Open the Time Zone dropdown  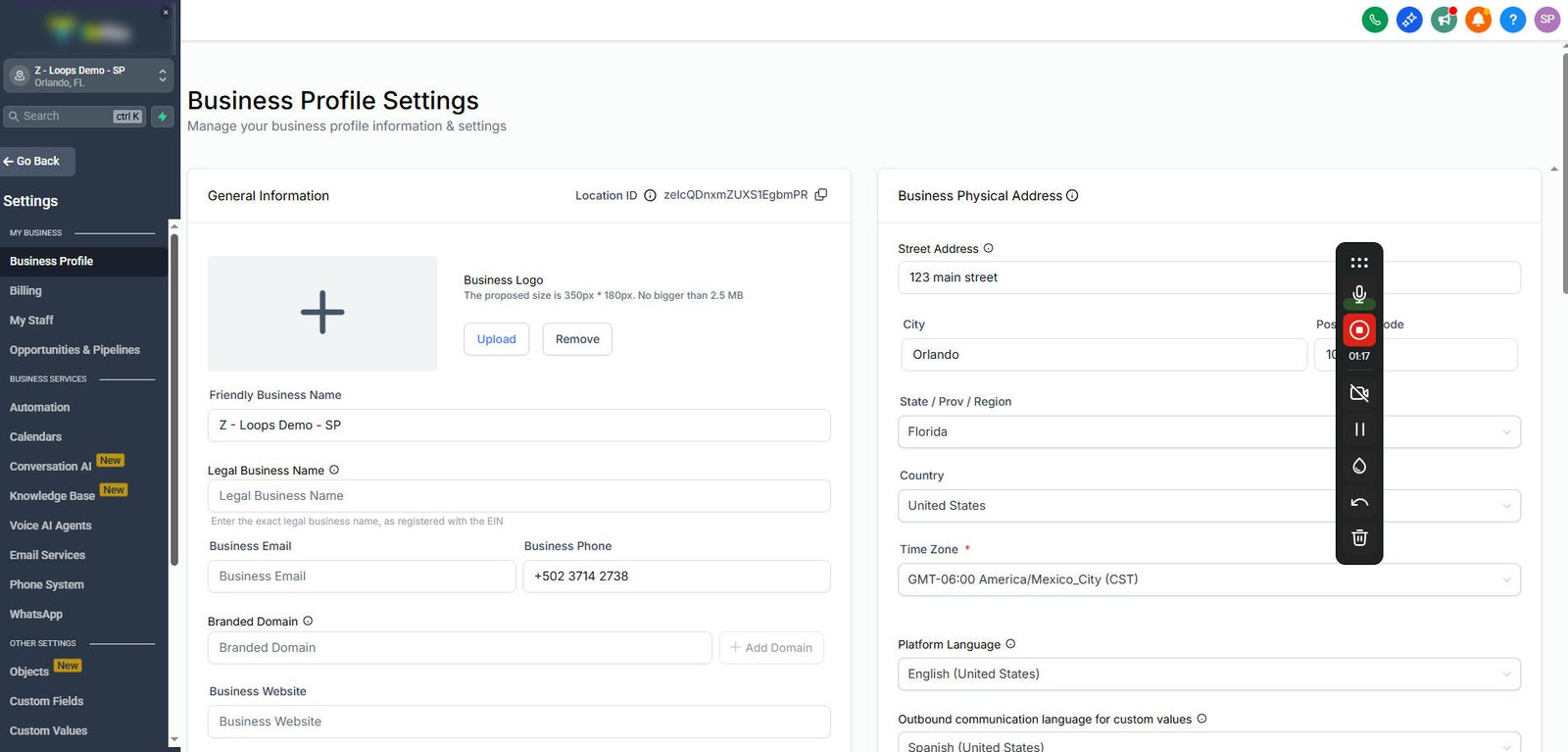1209,579
